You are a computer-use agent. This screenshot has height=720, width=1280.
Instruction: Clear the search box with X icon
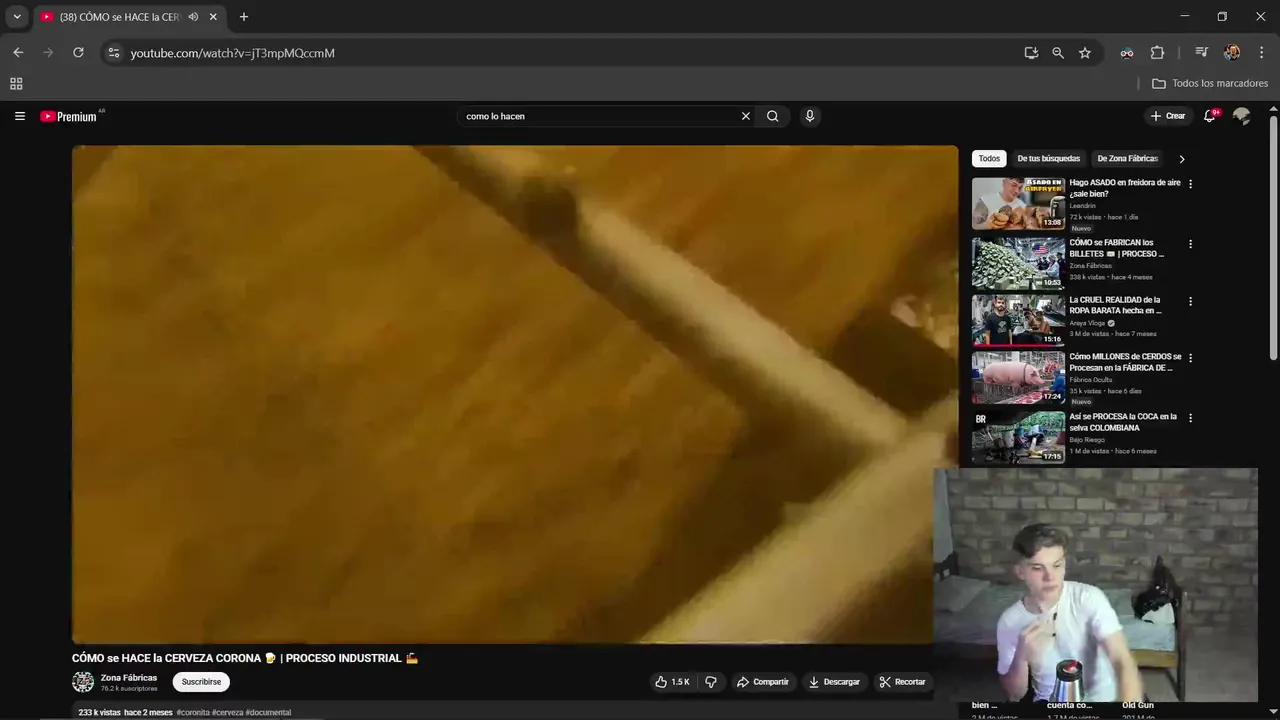click(745, 116)
